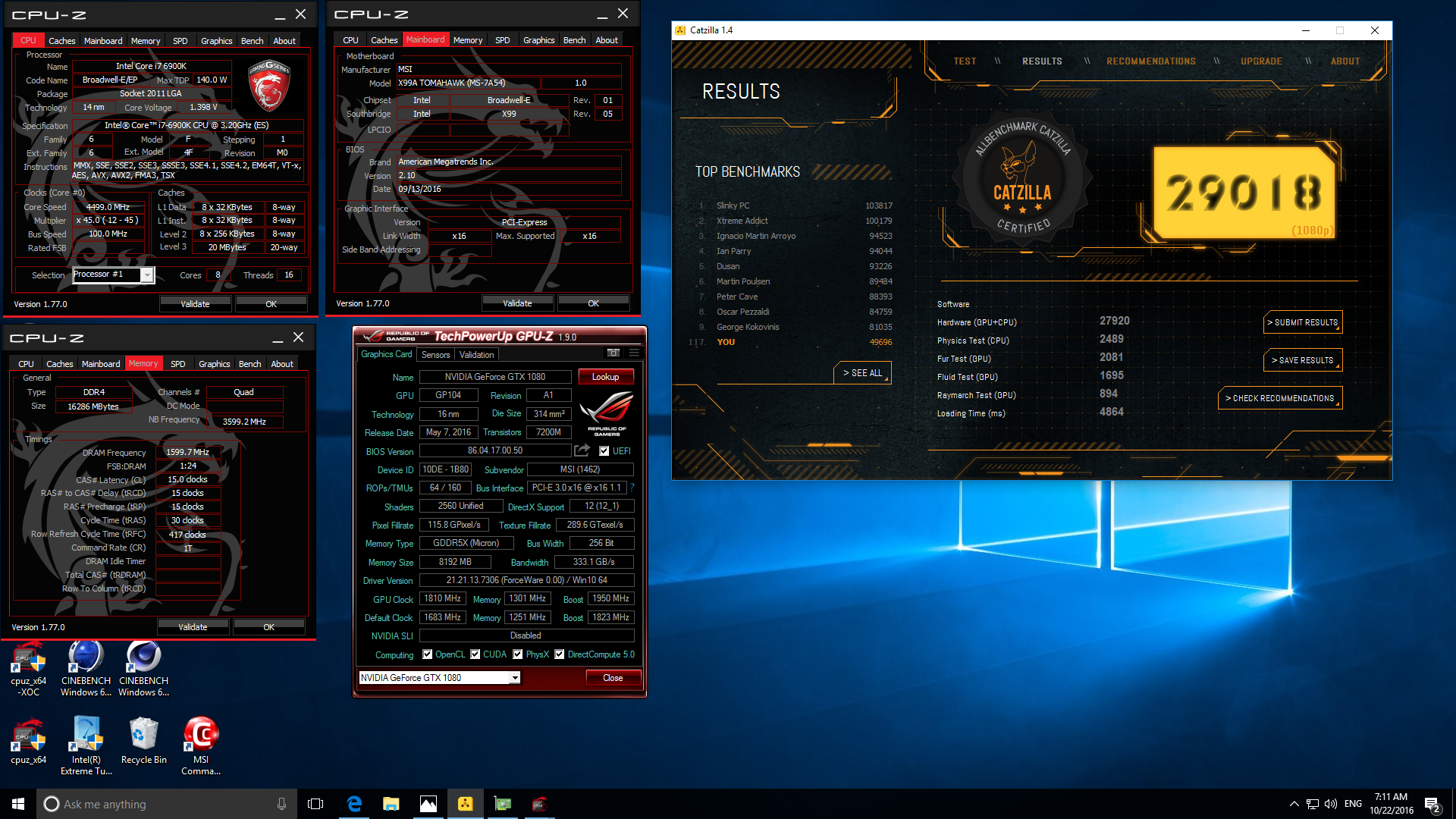Click Windows Start button
This screenshot has width=1456, height=819.
(x=18, y=804)
